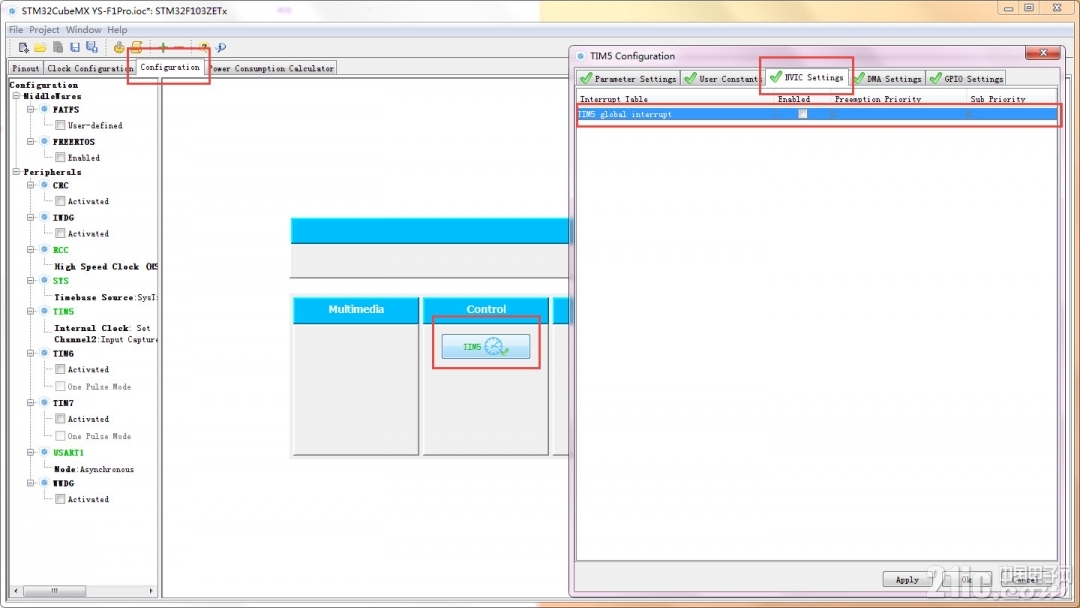This screenshot has height=608, width=1080.
Task: Click the blue node icon beside IWDG
Action: (x=44, y=218)
